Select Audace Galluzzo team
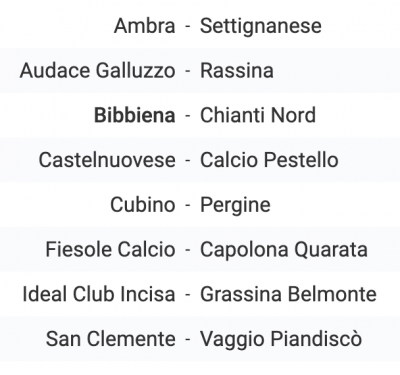 [x=97, y=70]
